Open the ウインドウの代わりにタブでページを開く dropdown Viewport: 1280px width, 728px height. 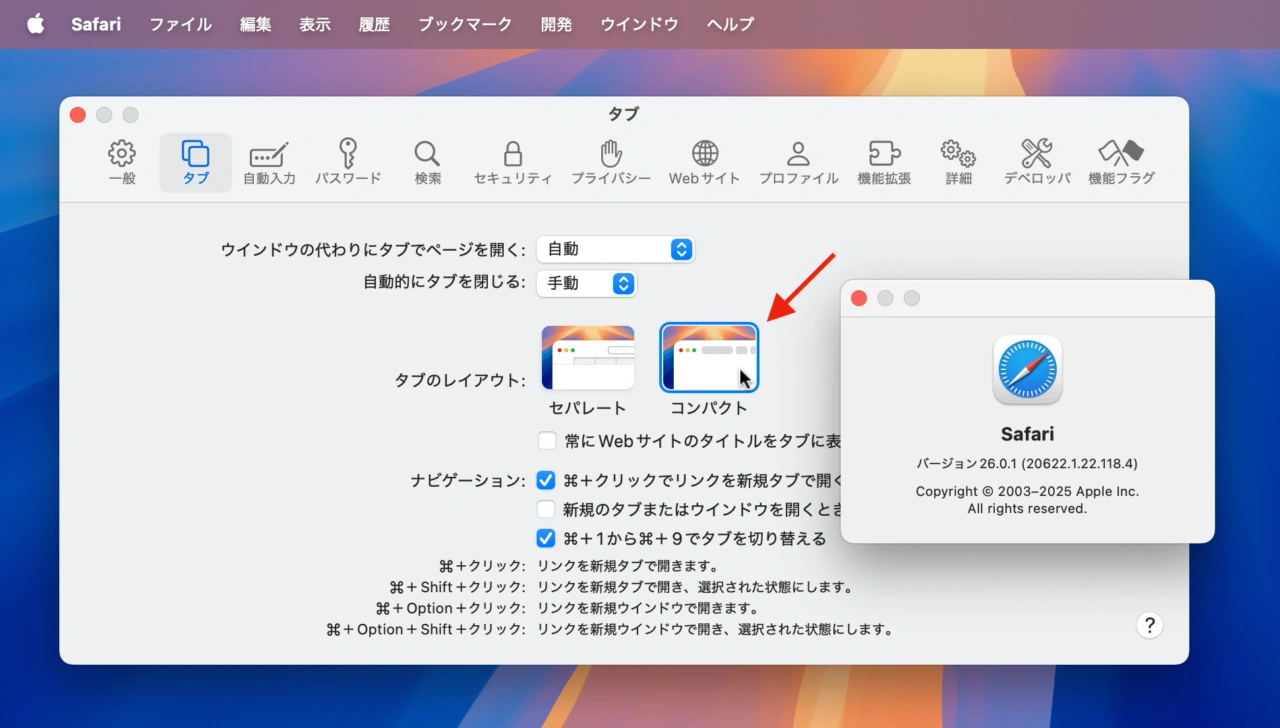[616, 249]
